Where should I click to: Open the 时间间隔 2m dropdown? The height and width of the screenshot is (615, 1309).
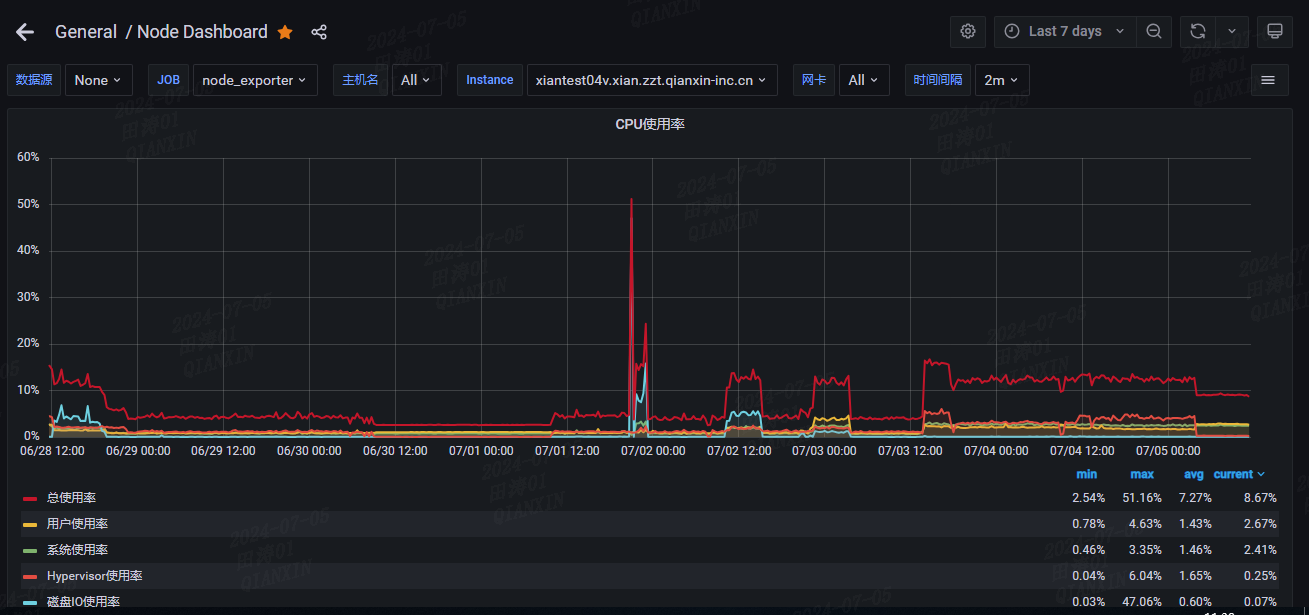pyautogui.click(x=1002, y=80)
